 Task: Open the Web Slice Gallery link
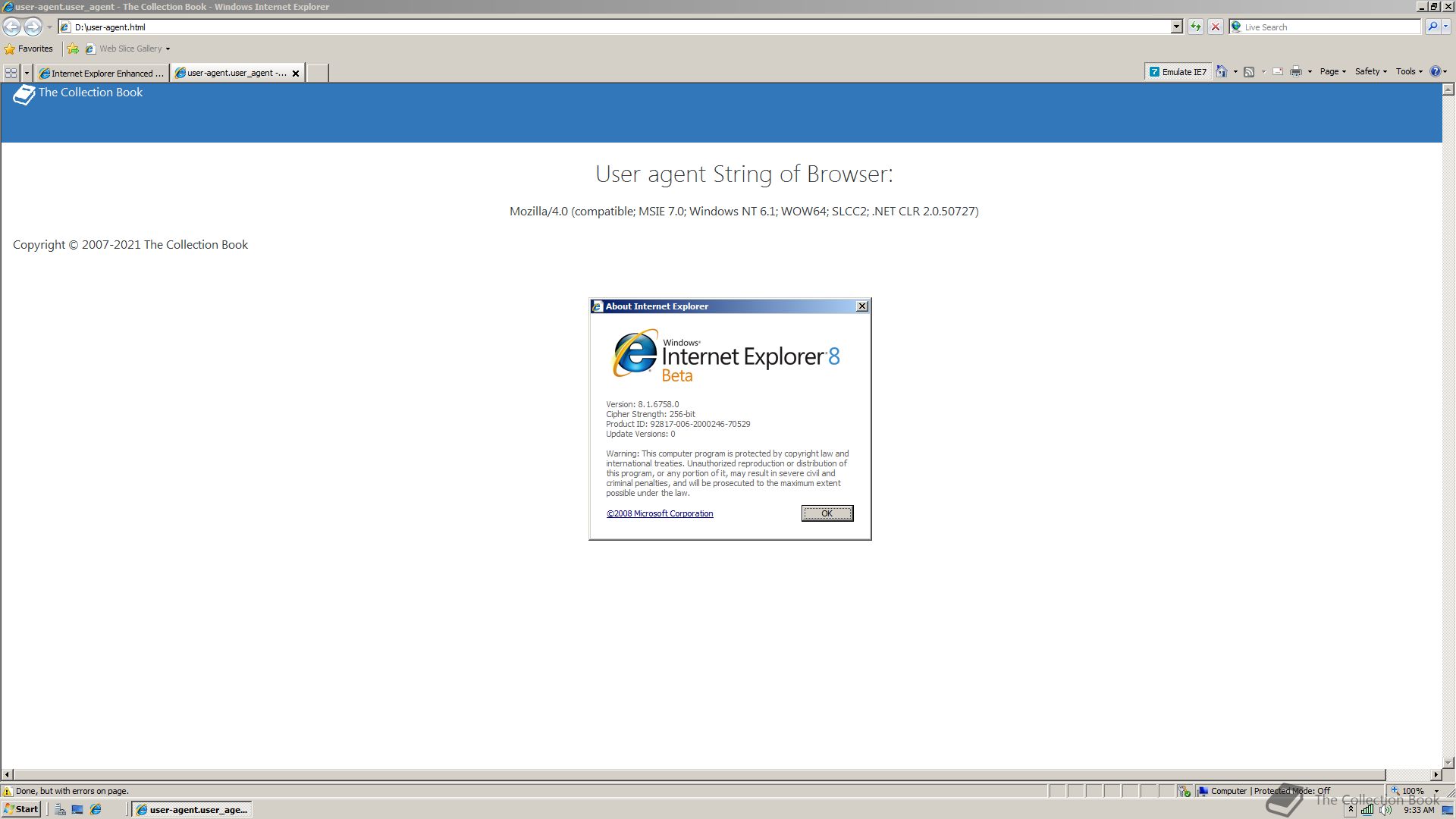pos(127,49)
